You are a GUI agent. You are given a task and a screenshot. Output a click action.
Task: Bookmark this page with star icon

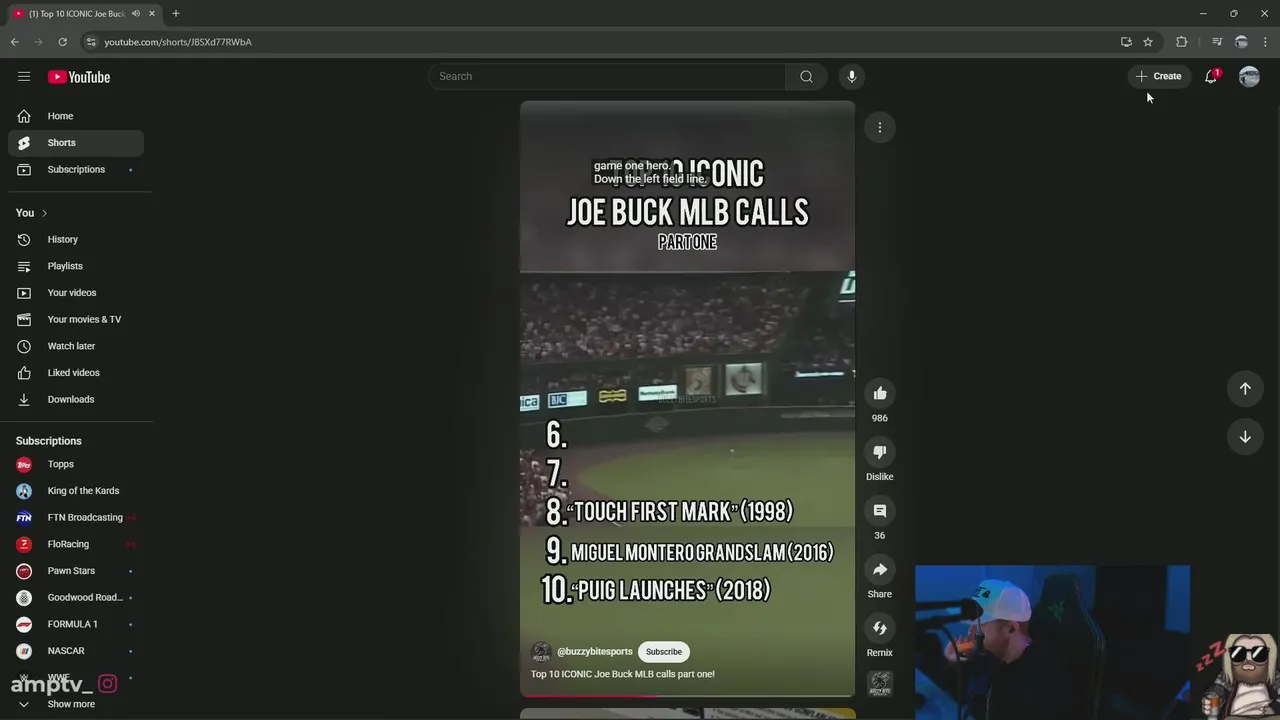click(1148, 42)
